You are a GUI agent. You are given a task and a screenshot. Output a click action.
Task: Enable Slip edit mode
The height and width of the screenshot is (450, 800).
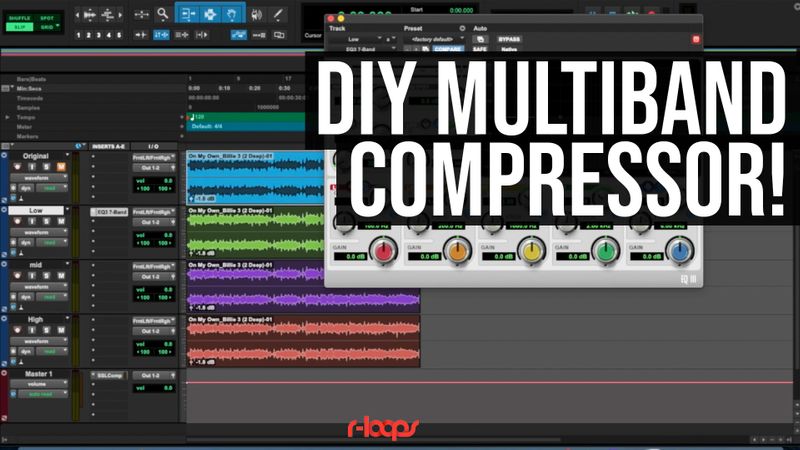tap(19, 27)
